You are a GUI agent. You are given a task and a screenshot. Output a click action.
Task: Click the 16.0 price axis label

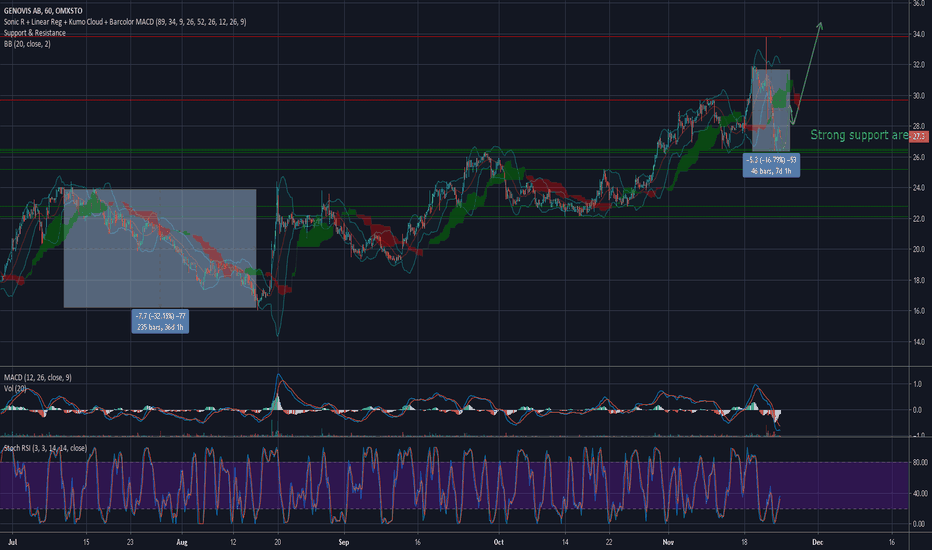pos(918,311)
